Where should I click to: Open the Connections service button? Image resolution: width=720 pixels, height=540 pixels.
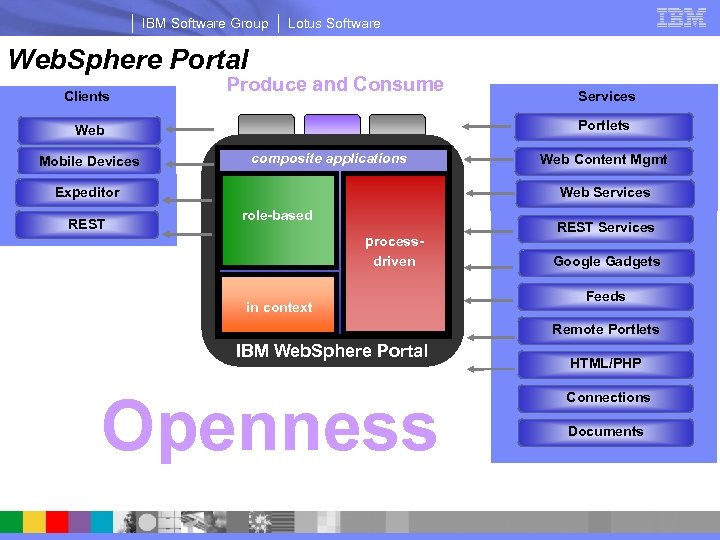click(606, 398)
